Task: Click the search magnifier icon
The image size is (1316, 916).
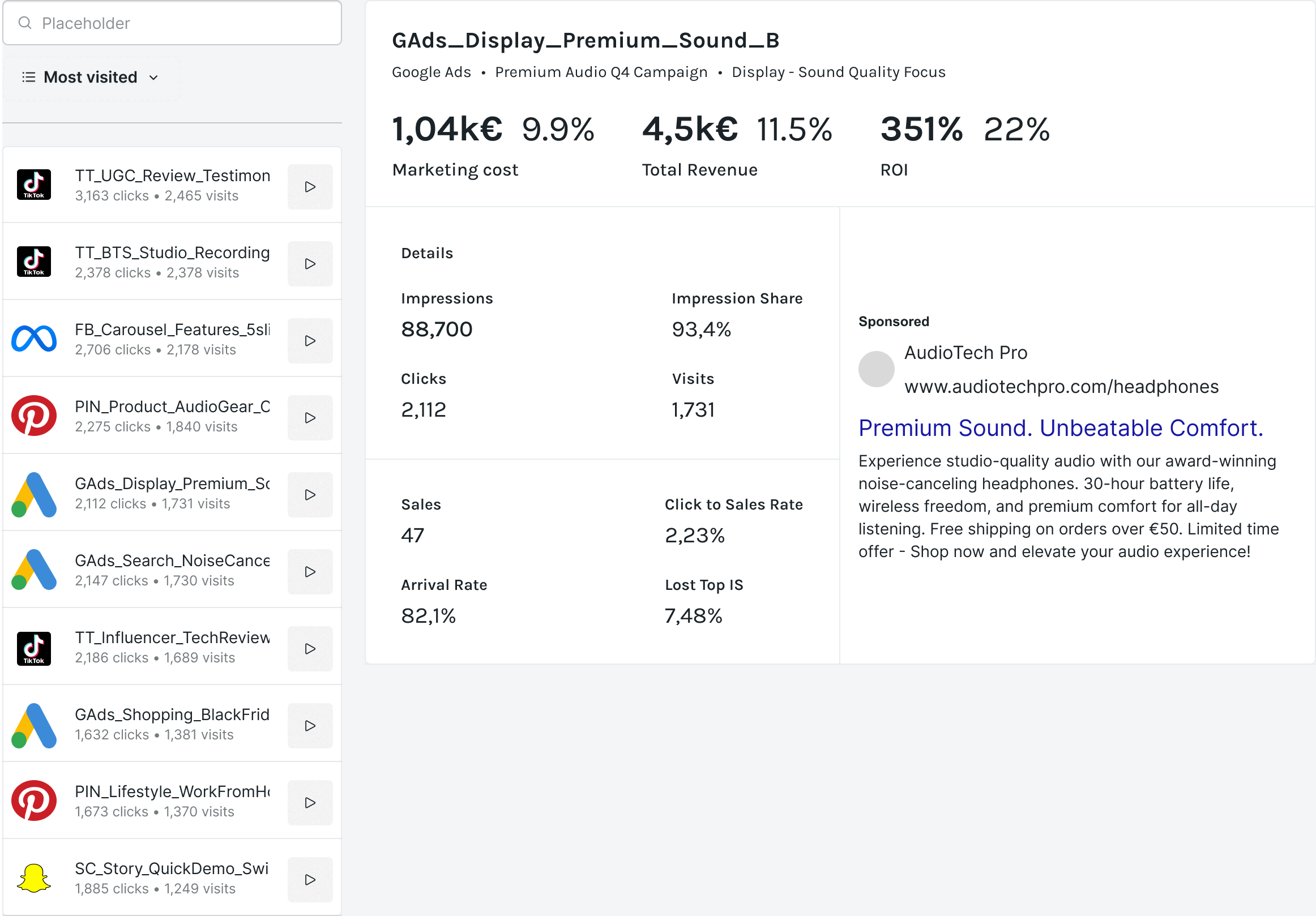Action: [25, 22]
